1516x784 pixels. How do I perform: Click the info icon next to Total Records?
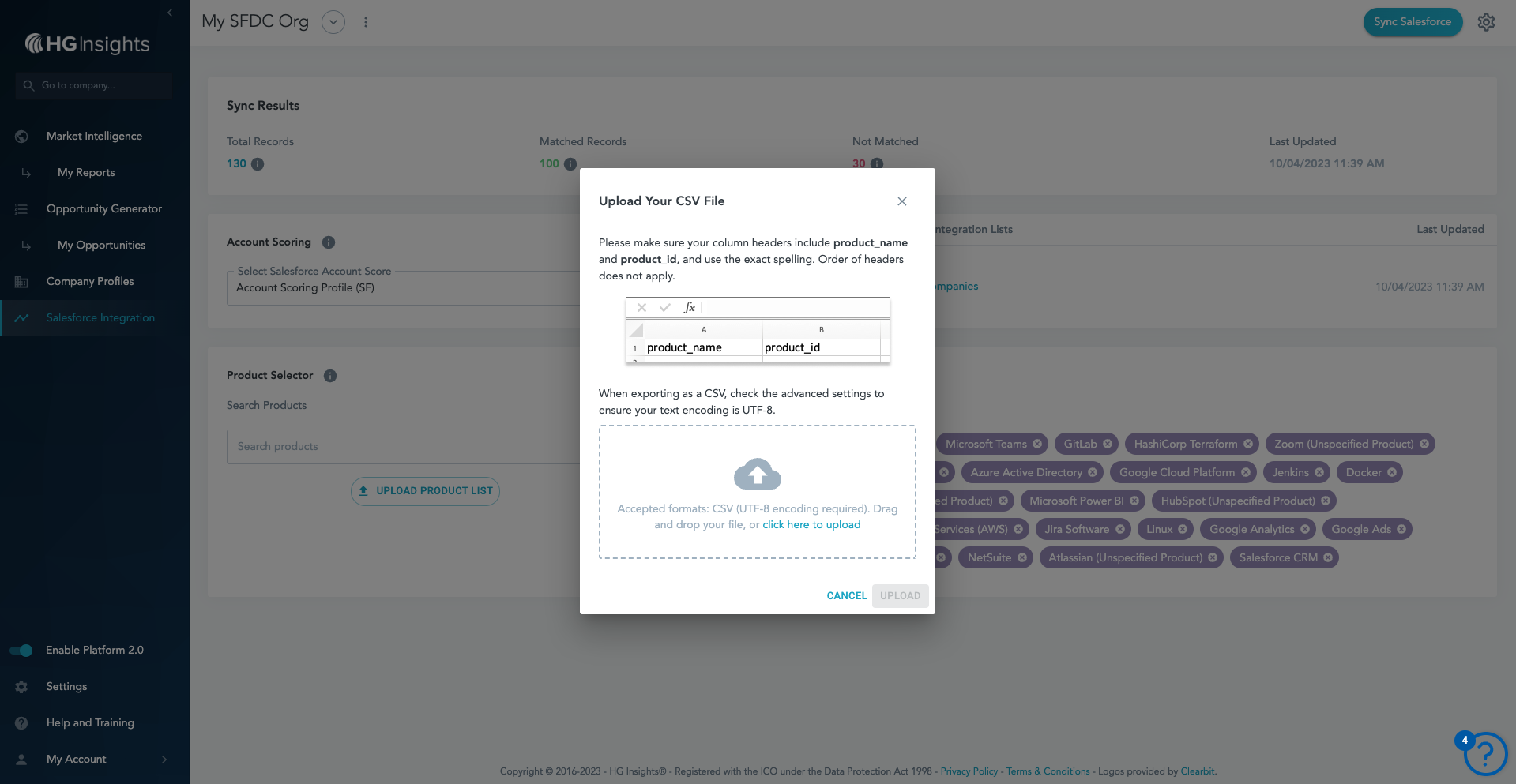(x=258, y=164)
